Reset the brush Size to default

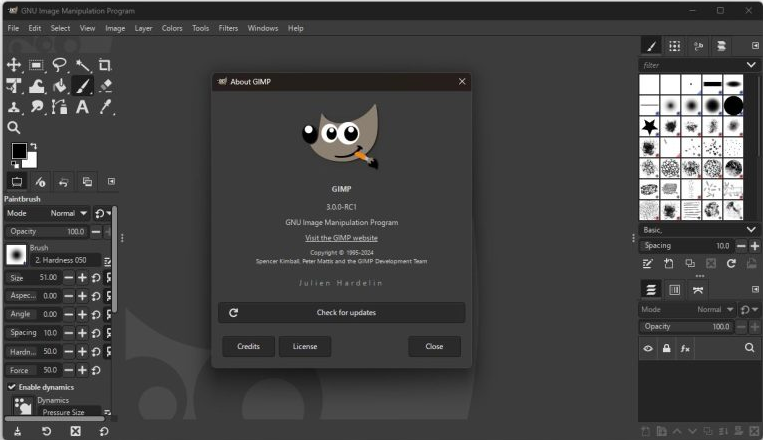pyautogui.click(x=96, y=278)
